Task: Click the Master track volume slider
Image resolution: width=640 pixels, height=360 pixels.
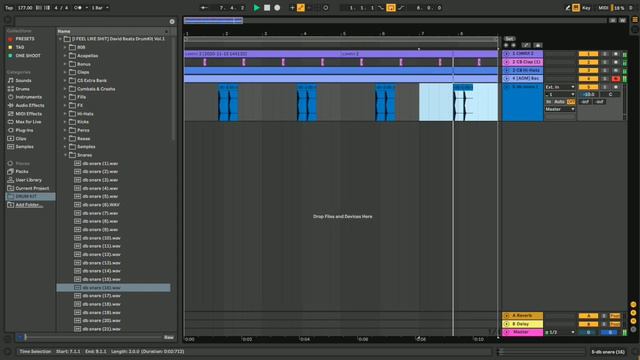Action: click(x=588, y=333)
